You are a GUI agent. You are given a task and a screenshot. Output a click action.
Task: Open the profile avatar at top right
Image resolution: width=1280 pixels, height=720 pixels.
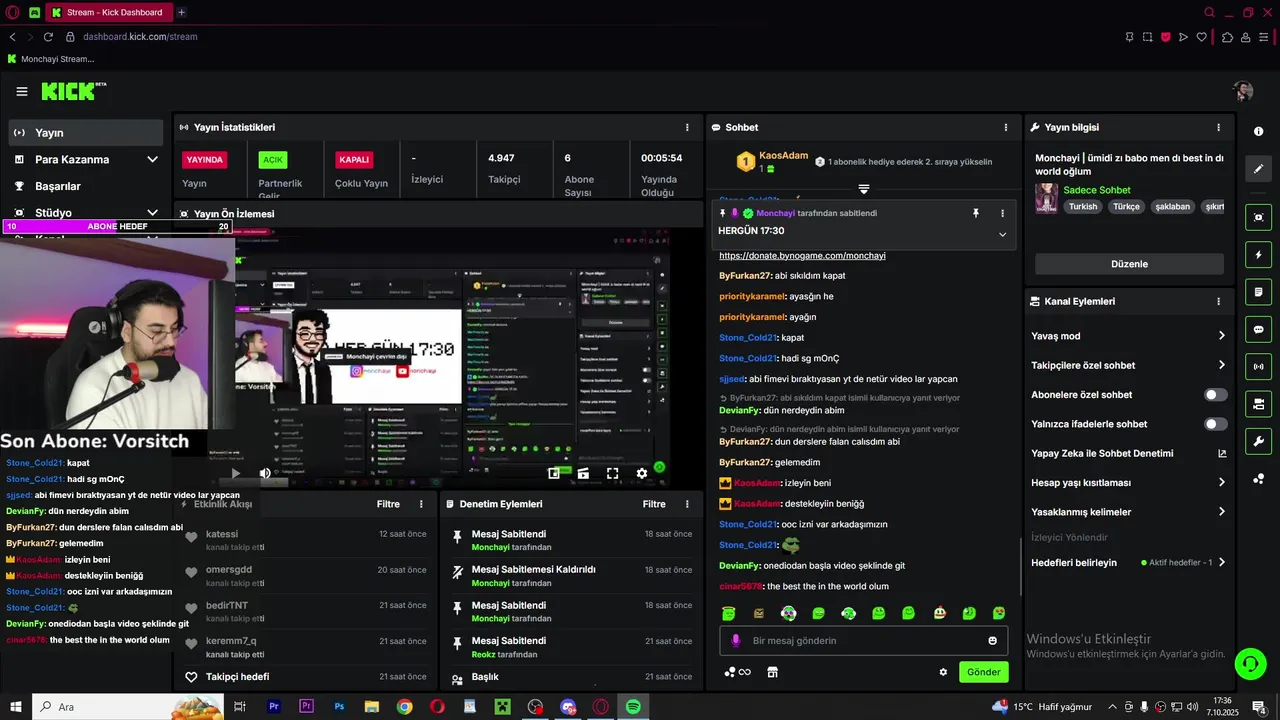click(x=1243, y=91)
